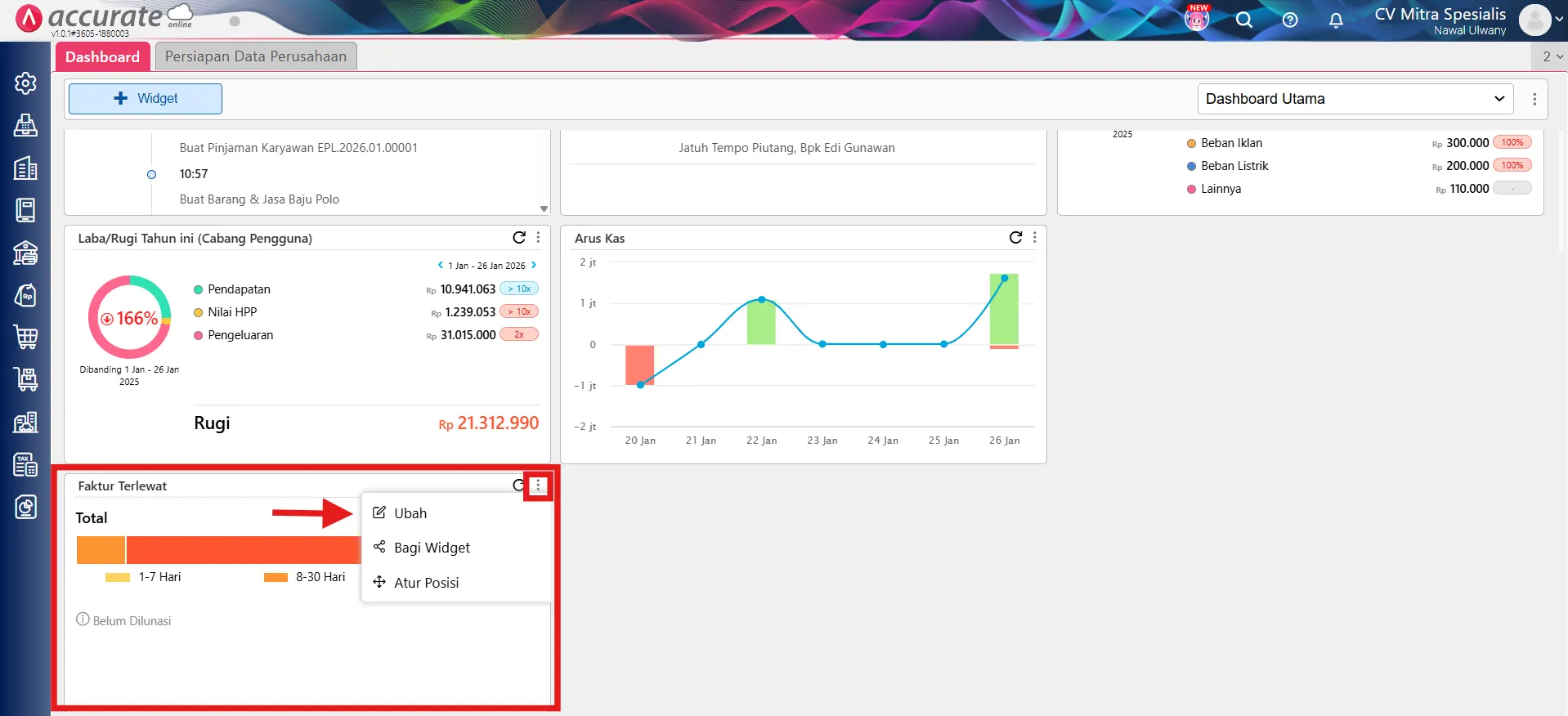
Task: Expand the user account chevron
Action: [1558, 20]
